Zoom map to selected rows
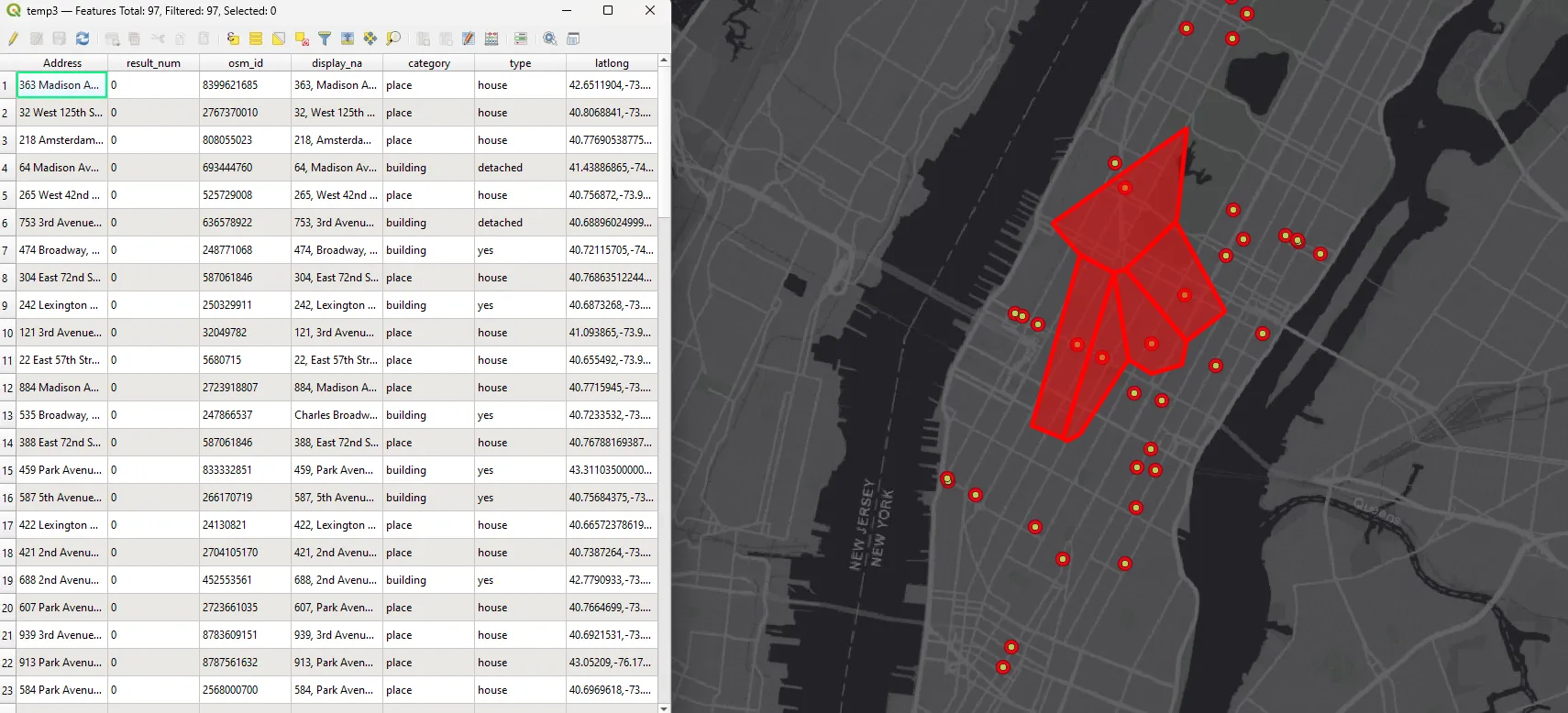 [x=393, y=38]
